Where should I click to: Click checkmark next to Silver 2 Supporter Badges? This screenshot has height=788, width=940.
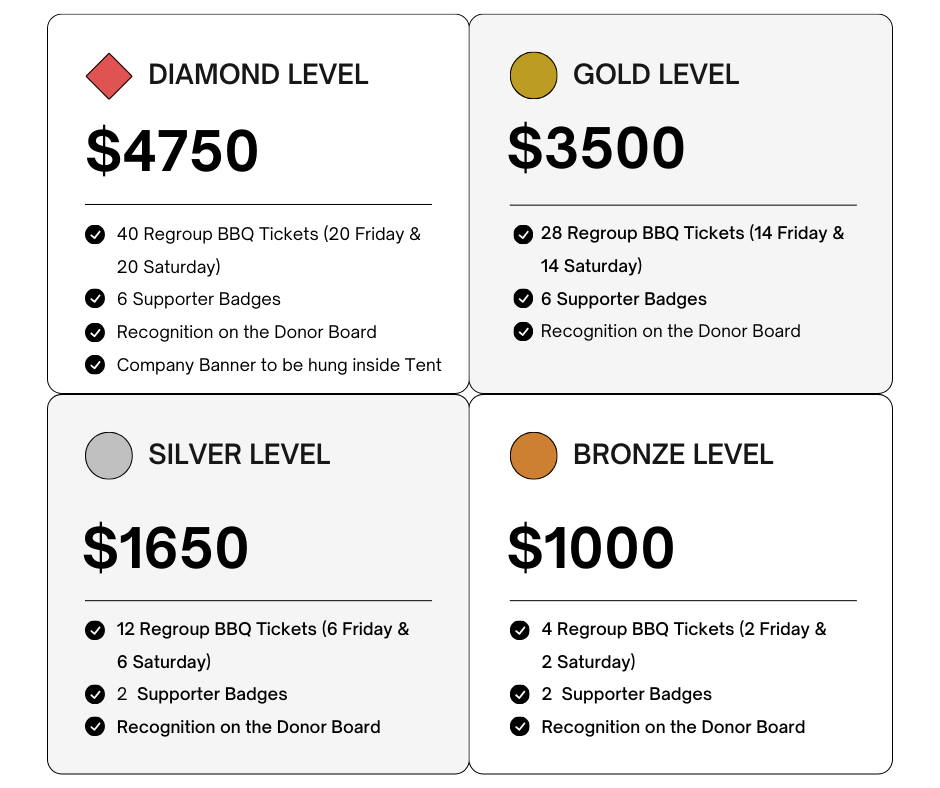coord(95,694)
